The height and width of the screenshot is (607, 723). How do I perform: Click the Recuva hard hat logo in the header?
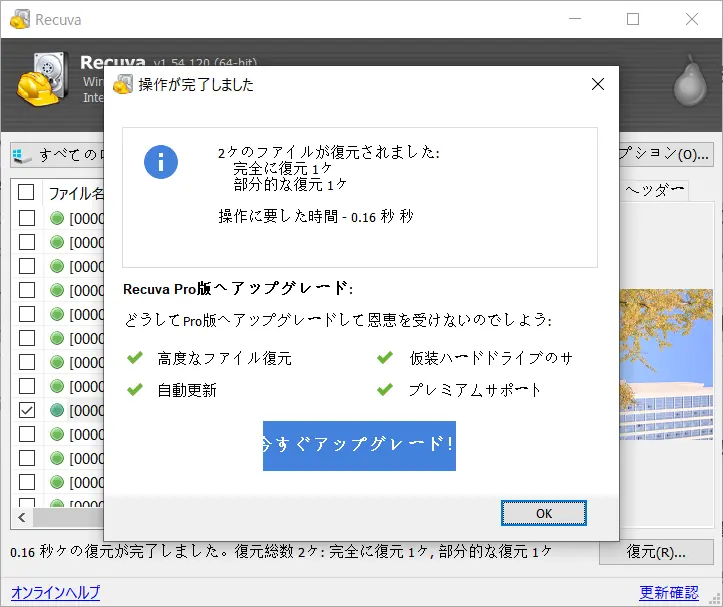[x=43, y=79]
